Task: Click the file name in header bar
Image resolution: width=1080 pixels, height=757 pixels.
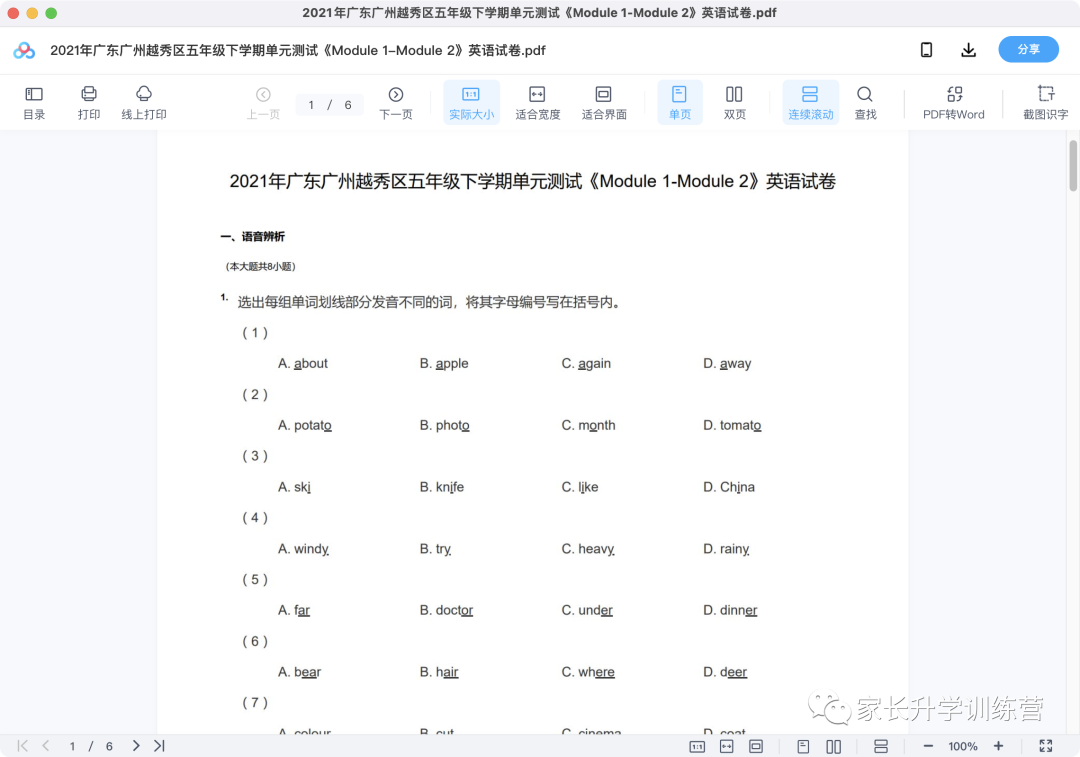Action: pyautogui.click(x=298, y=50)
